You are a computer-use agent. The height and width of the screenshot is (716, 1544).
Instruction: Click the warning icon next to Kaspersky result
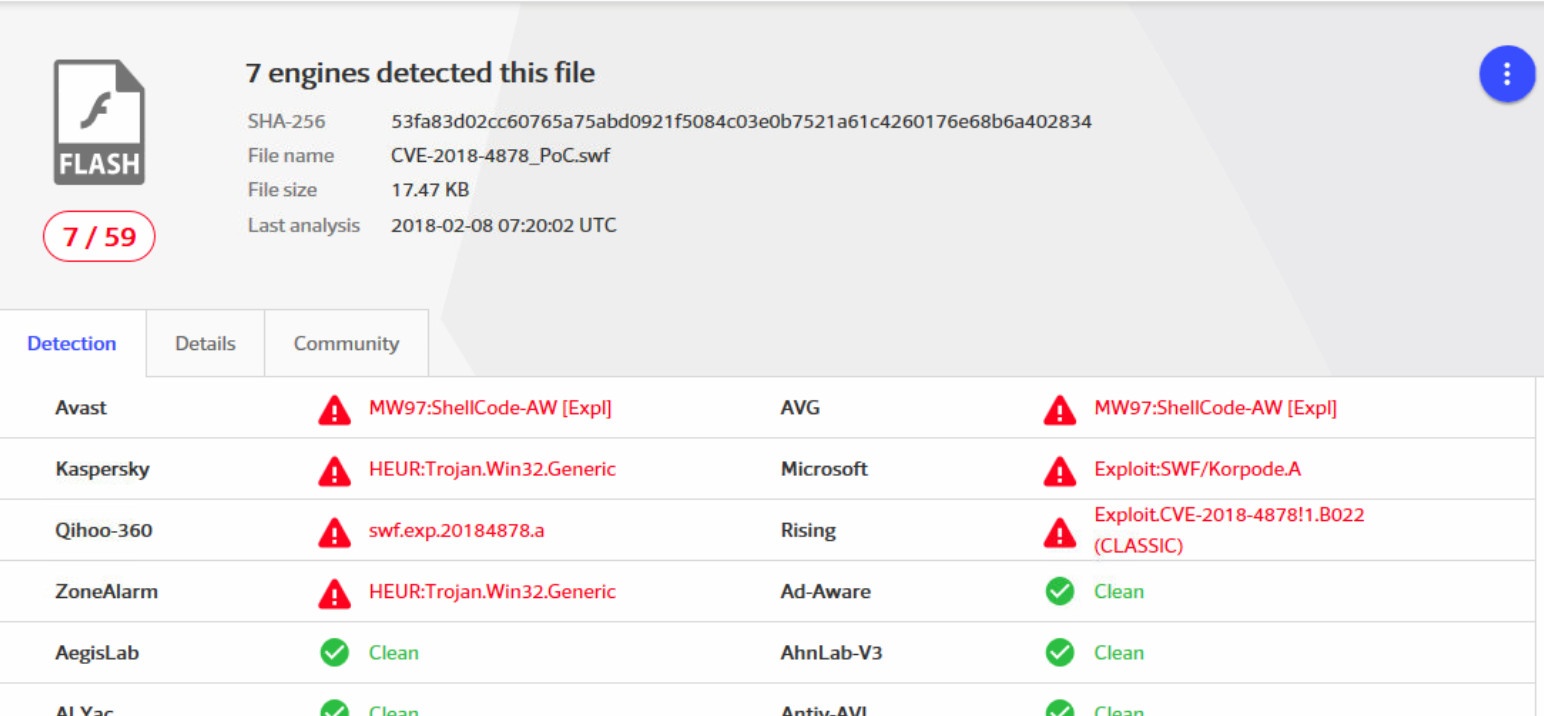click(334, 470)
